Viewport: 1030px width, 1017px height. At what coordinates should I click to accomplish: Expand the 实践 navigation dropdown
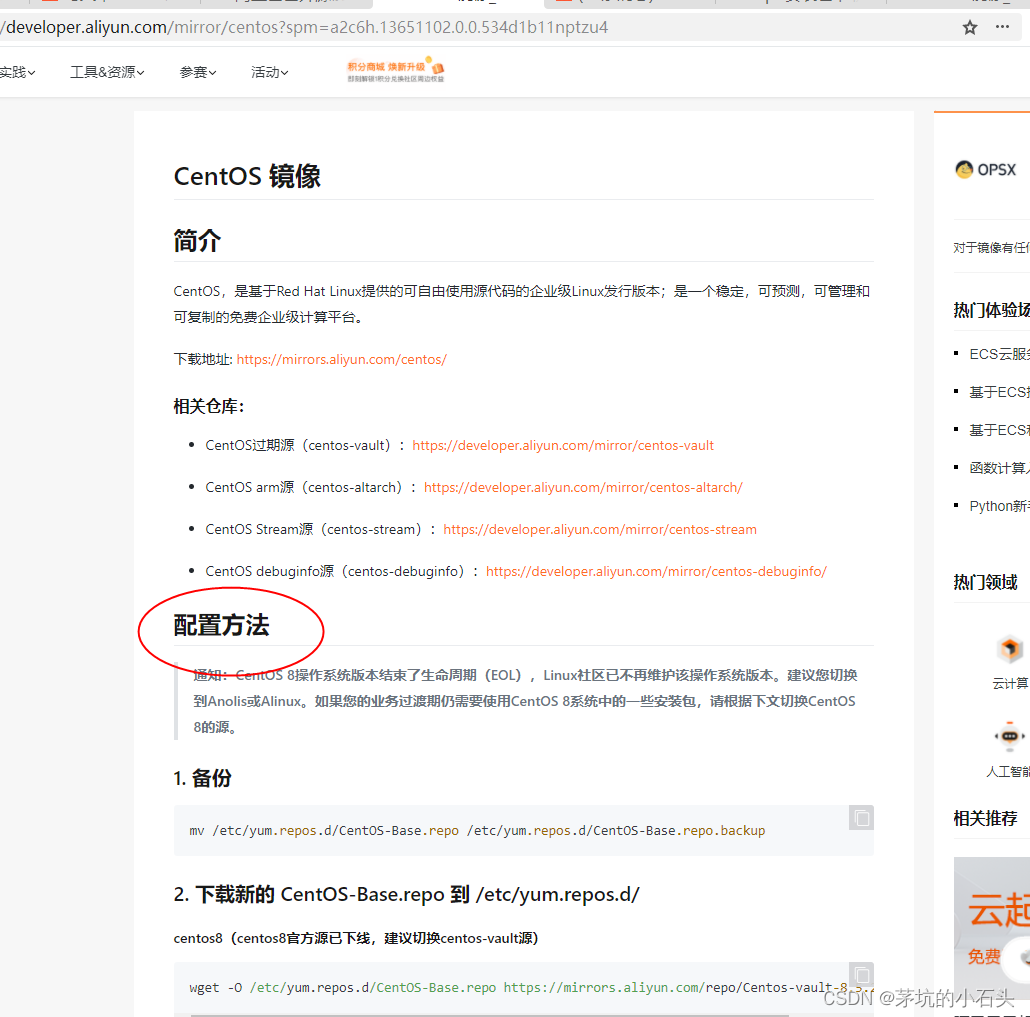(18, 72)
